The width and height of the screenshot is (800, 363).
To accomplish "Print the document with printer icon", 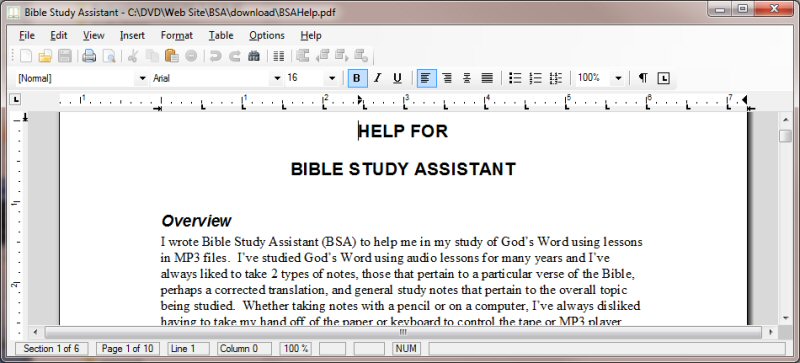I will pos(89,56).
